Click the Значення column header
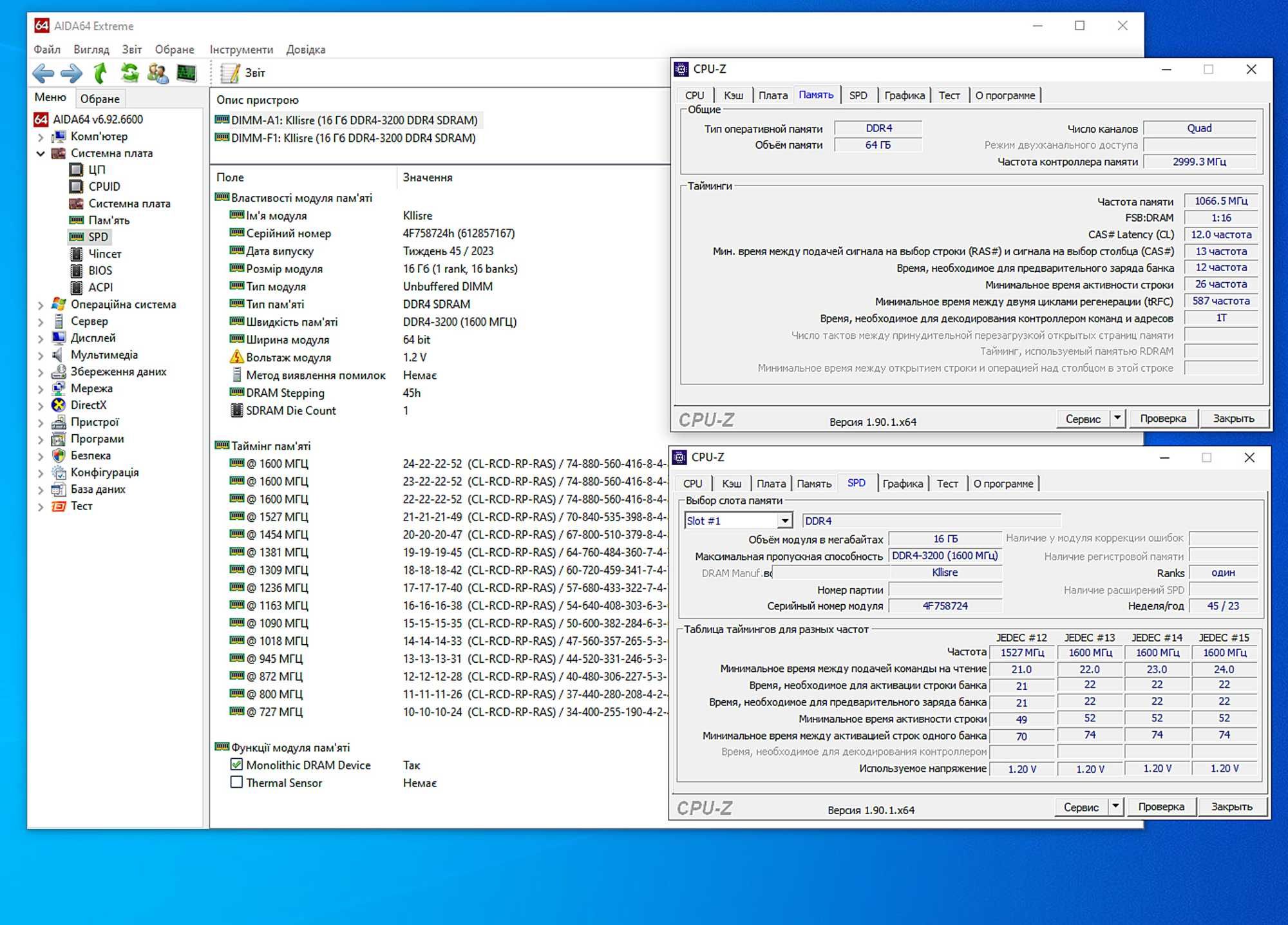1288x925 pixels. click(x=533, y=177)
